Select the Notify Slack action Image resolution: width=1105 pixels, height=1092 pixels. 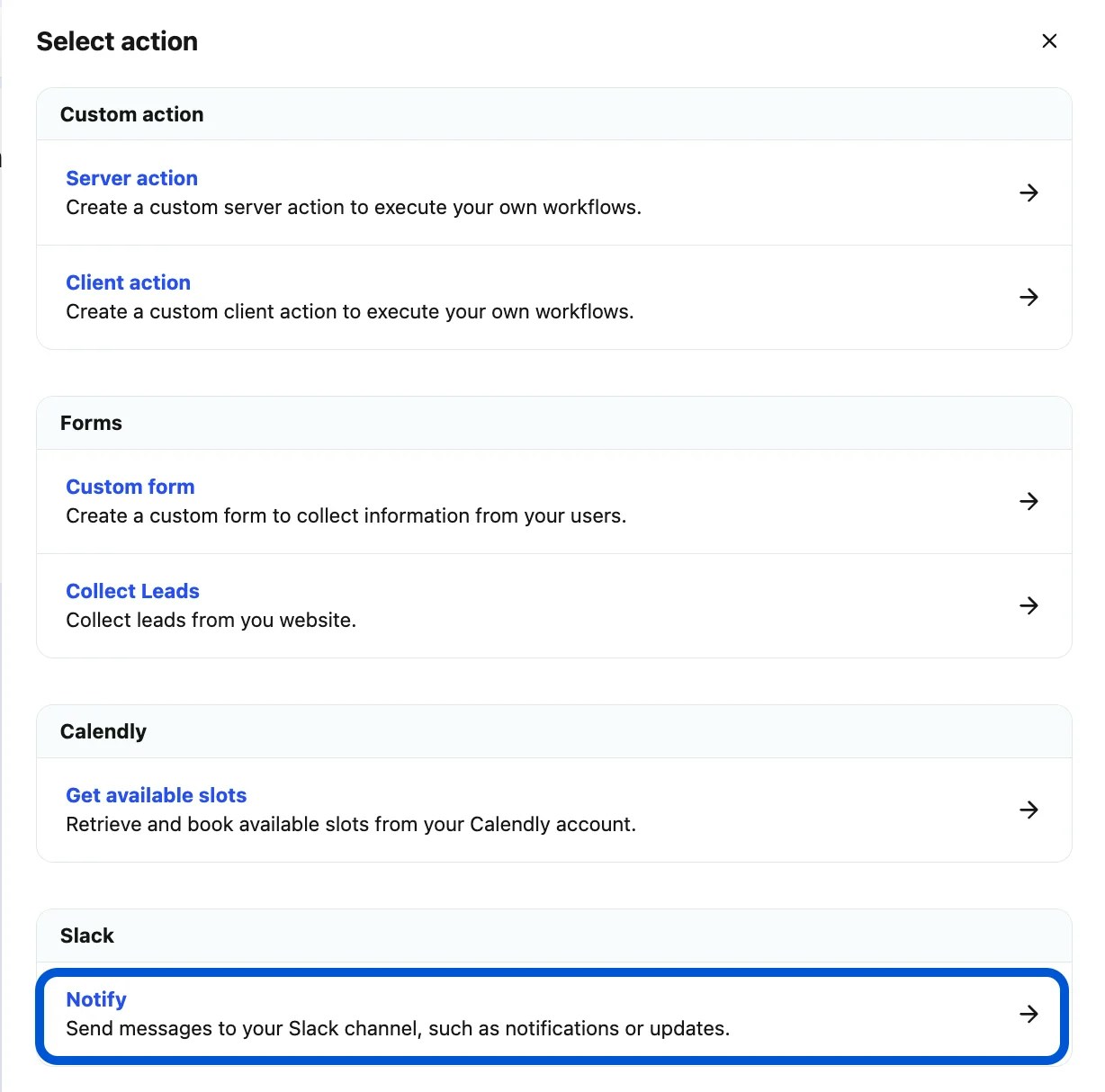point(95,998)
